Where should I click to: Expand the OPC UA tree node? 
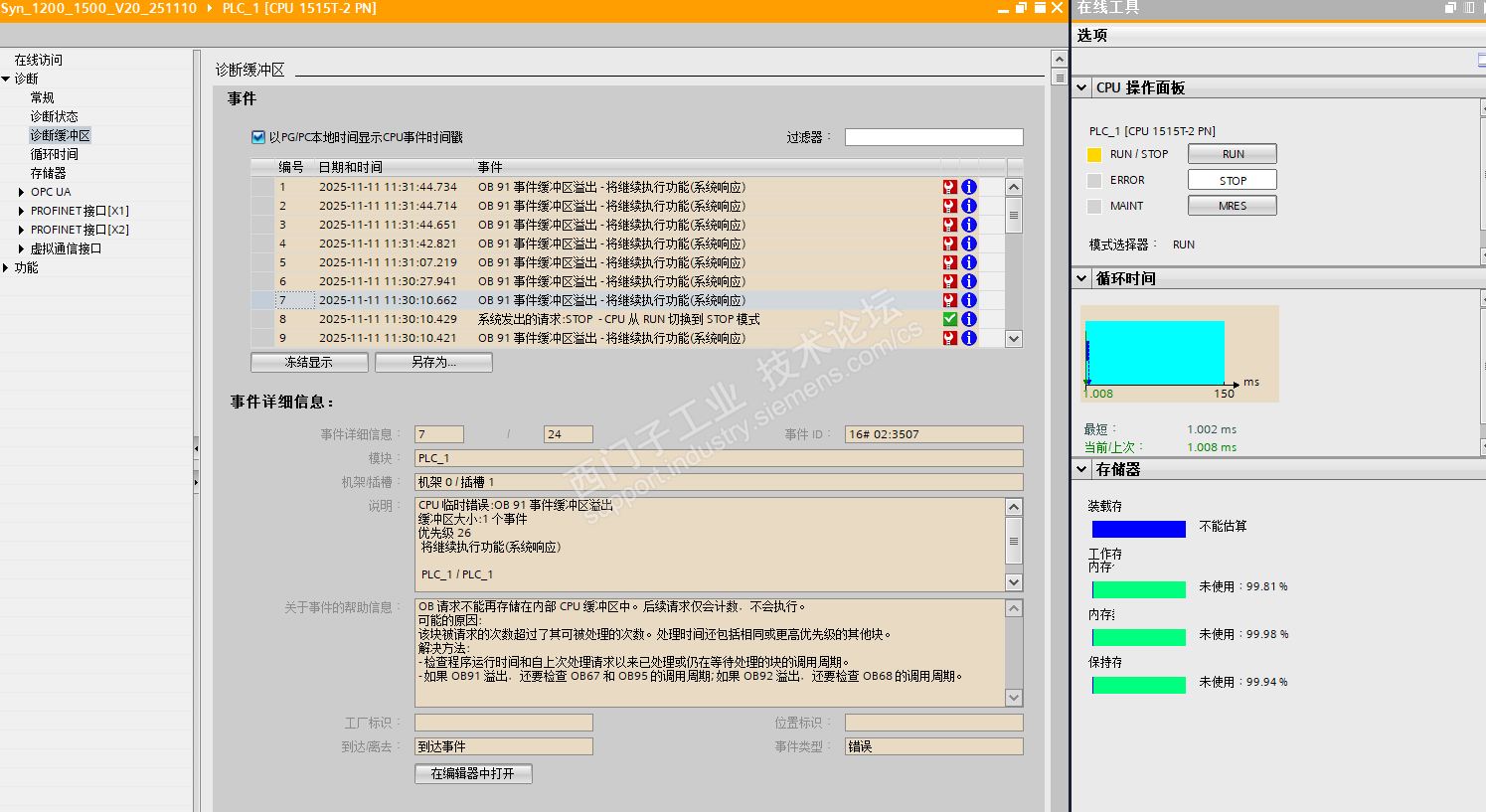click(21, 192)
